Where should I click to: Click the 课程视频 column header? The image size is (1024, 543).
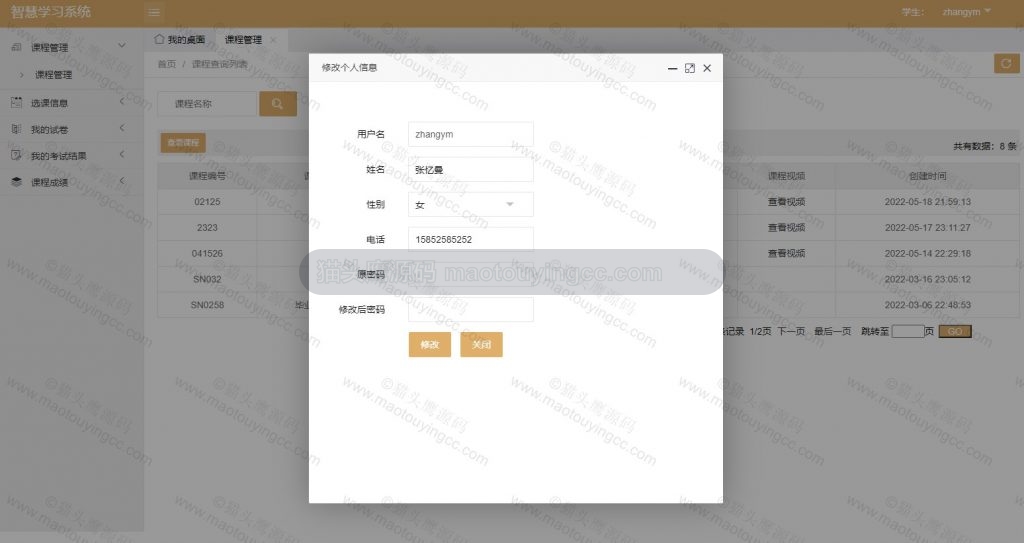[x=786, y=176]
